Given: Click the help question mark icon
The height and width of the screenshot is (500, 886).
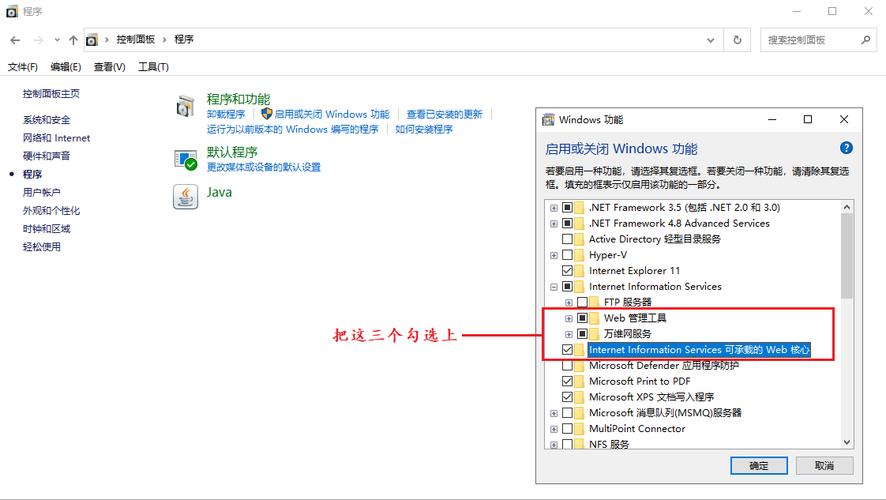Looking at the screenshot, I should point(846,148).
